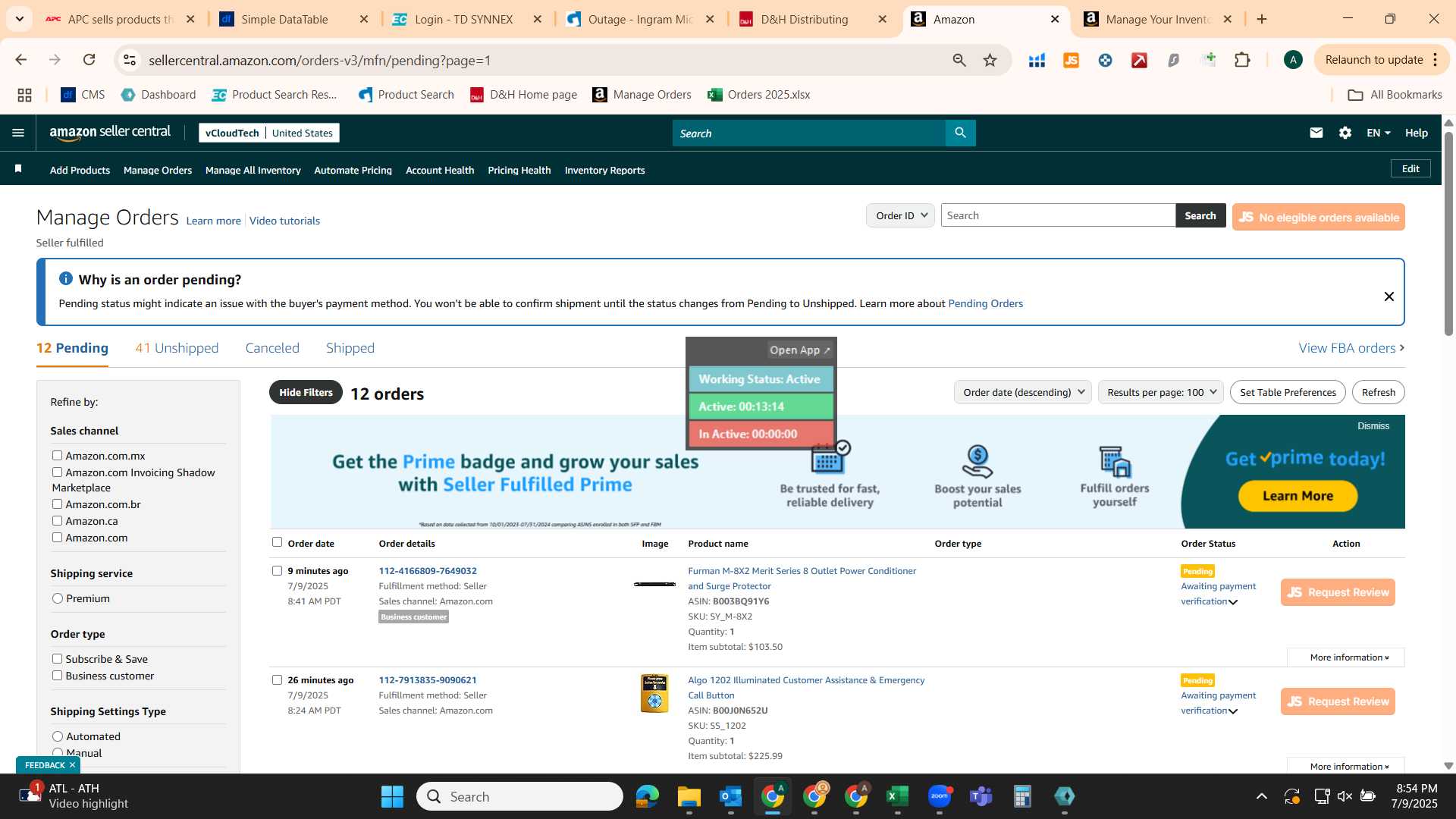Open Manage All Inventory menu item
Image resolution: width=1456 pixels, height=819 pixels.
(253, 170)
